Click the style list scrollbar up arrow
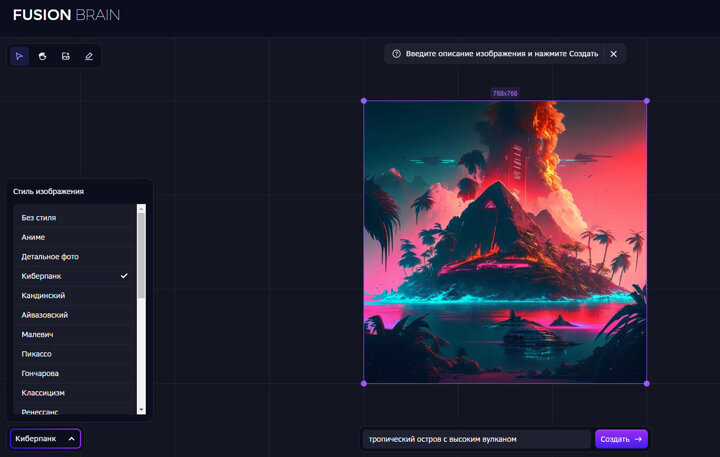The height and width of the screenshot is (457, 720). pyautogui.click(x=141, y=209)
